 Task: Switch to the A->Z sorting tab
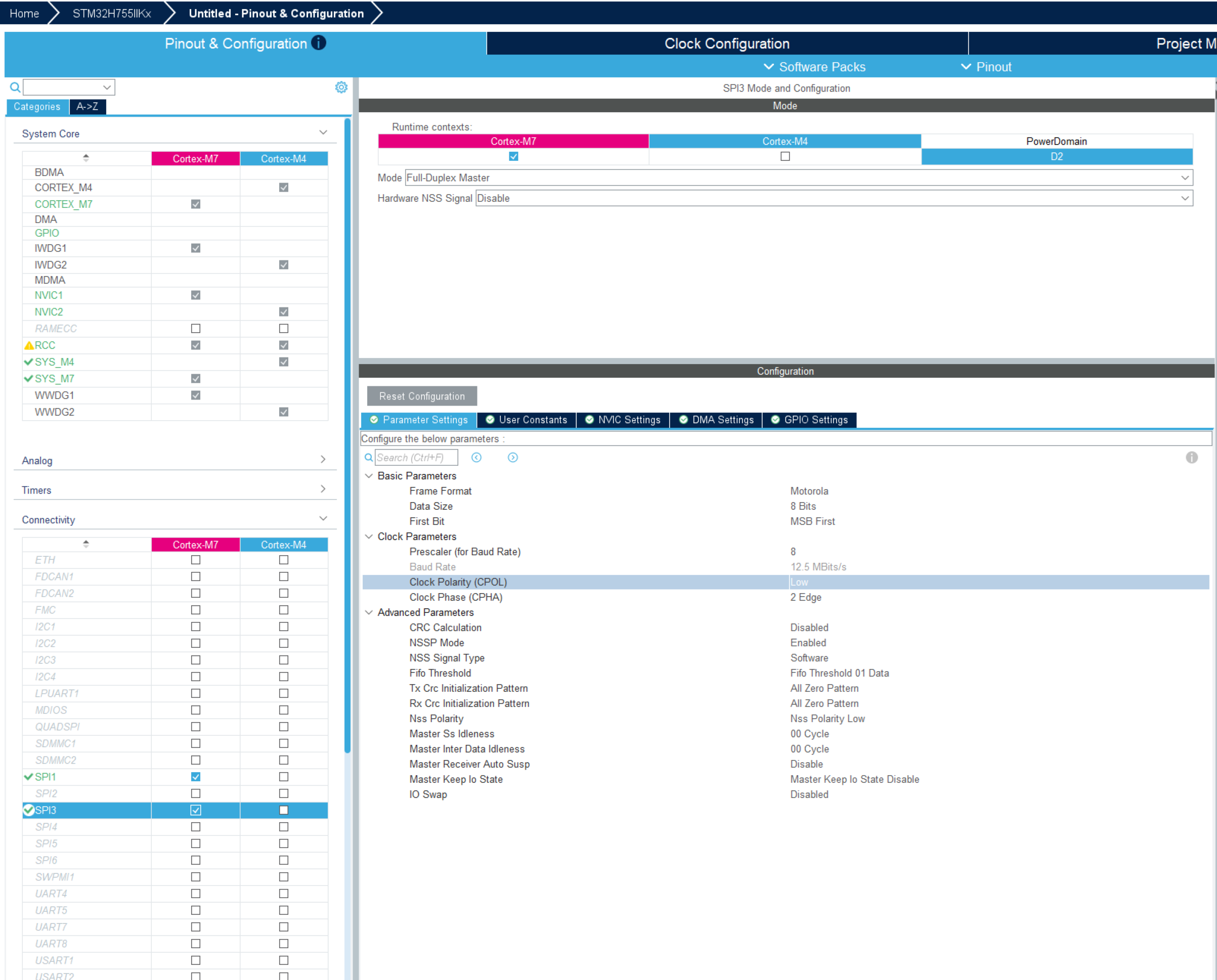tap(88, 107)
